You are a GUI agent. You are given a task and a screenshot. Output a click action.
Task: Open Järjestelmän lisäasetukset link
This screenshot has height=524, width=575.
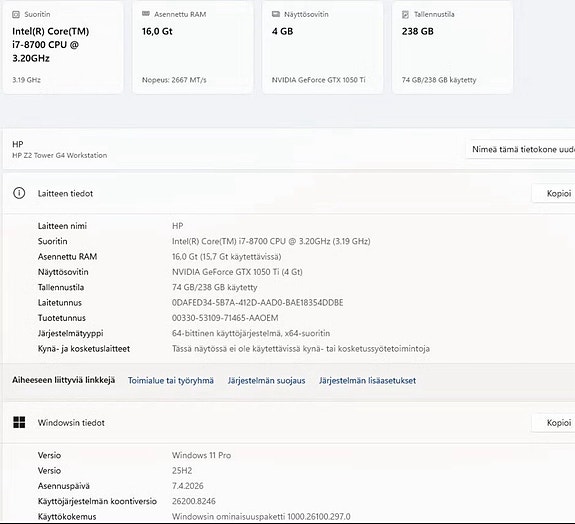(x=367, y=381)
